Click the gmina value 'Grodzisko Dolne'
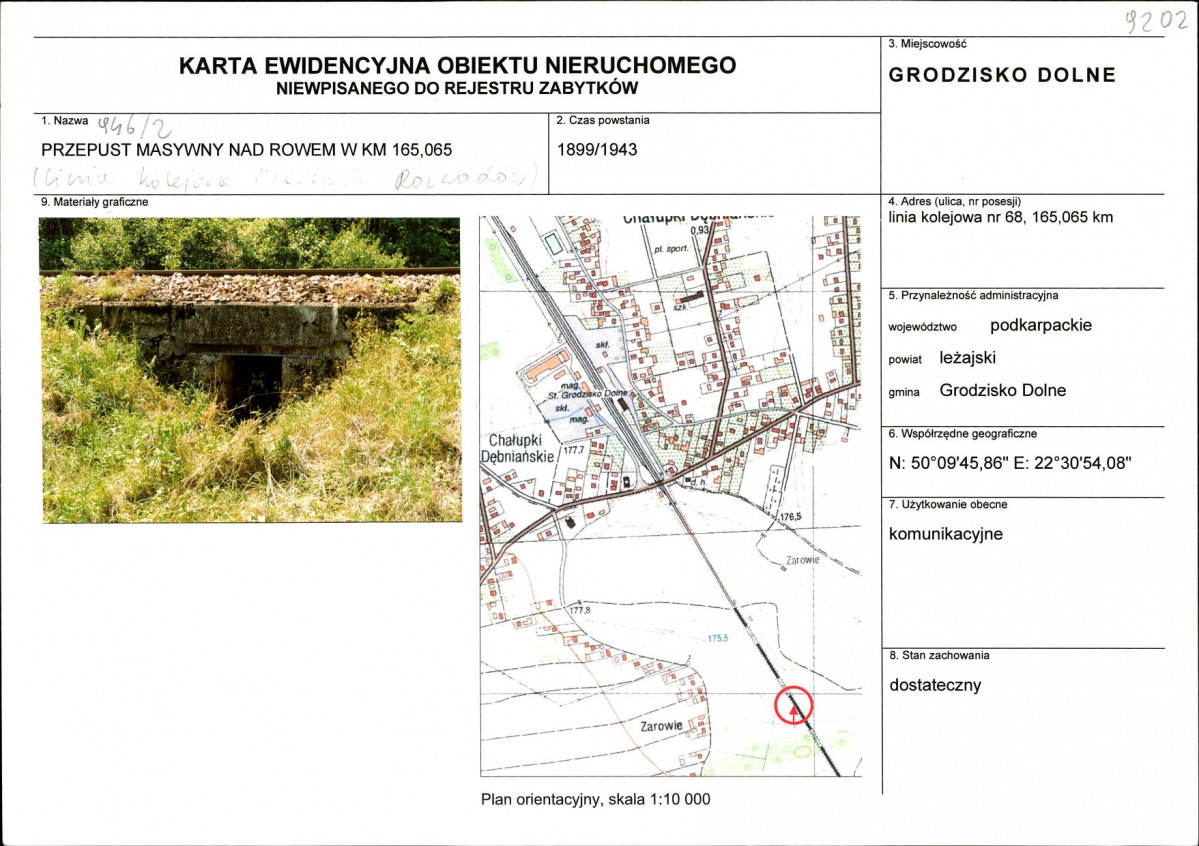 click(1002, 390)
